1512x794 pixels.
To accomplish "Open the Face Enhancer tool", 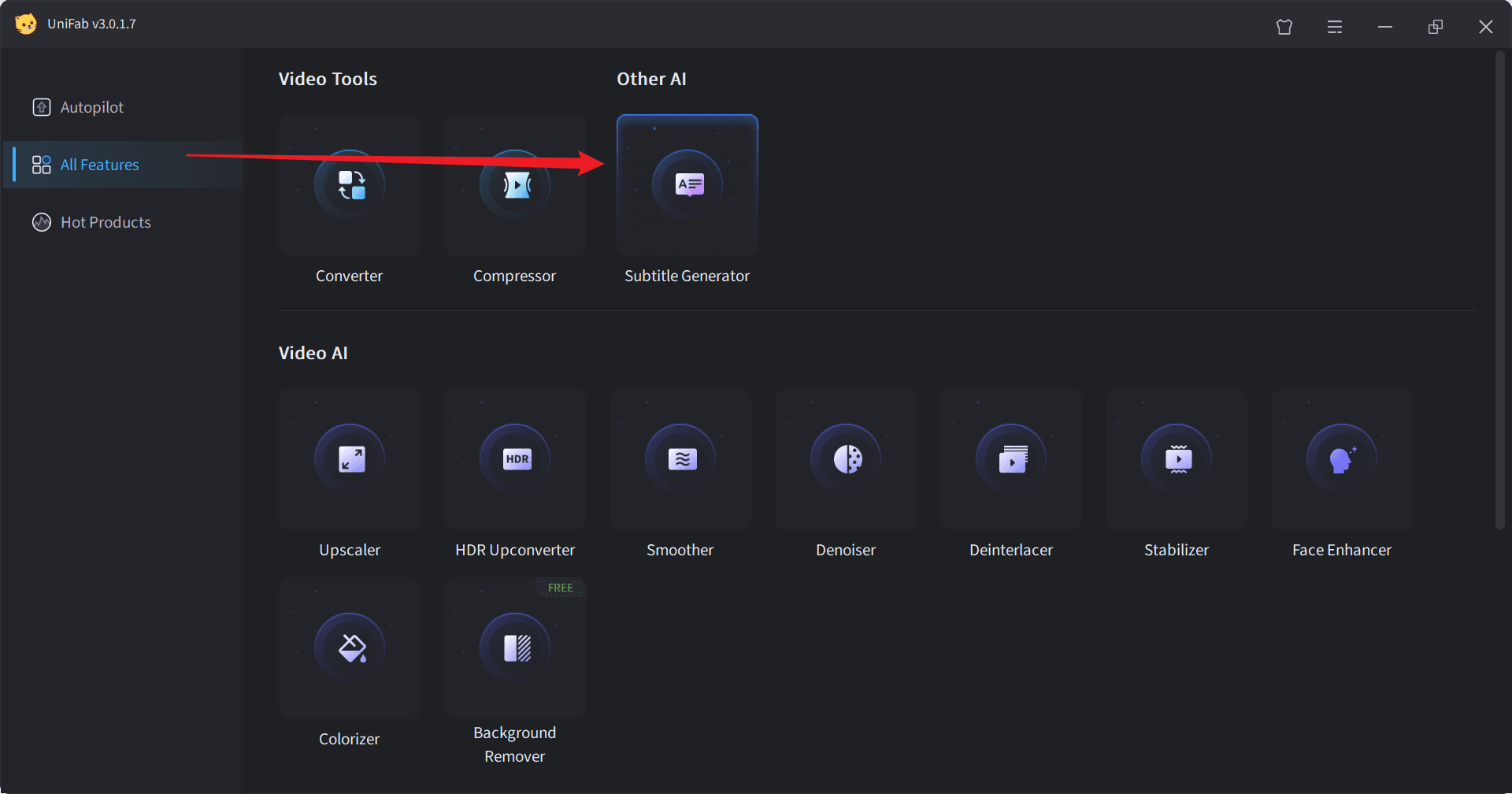I will [x=1342, y=459].
